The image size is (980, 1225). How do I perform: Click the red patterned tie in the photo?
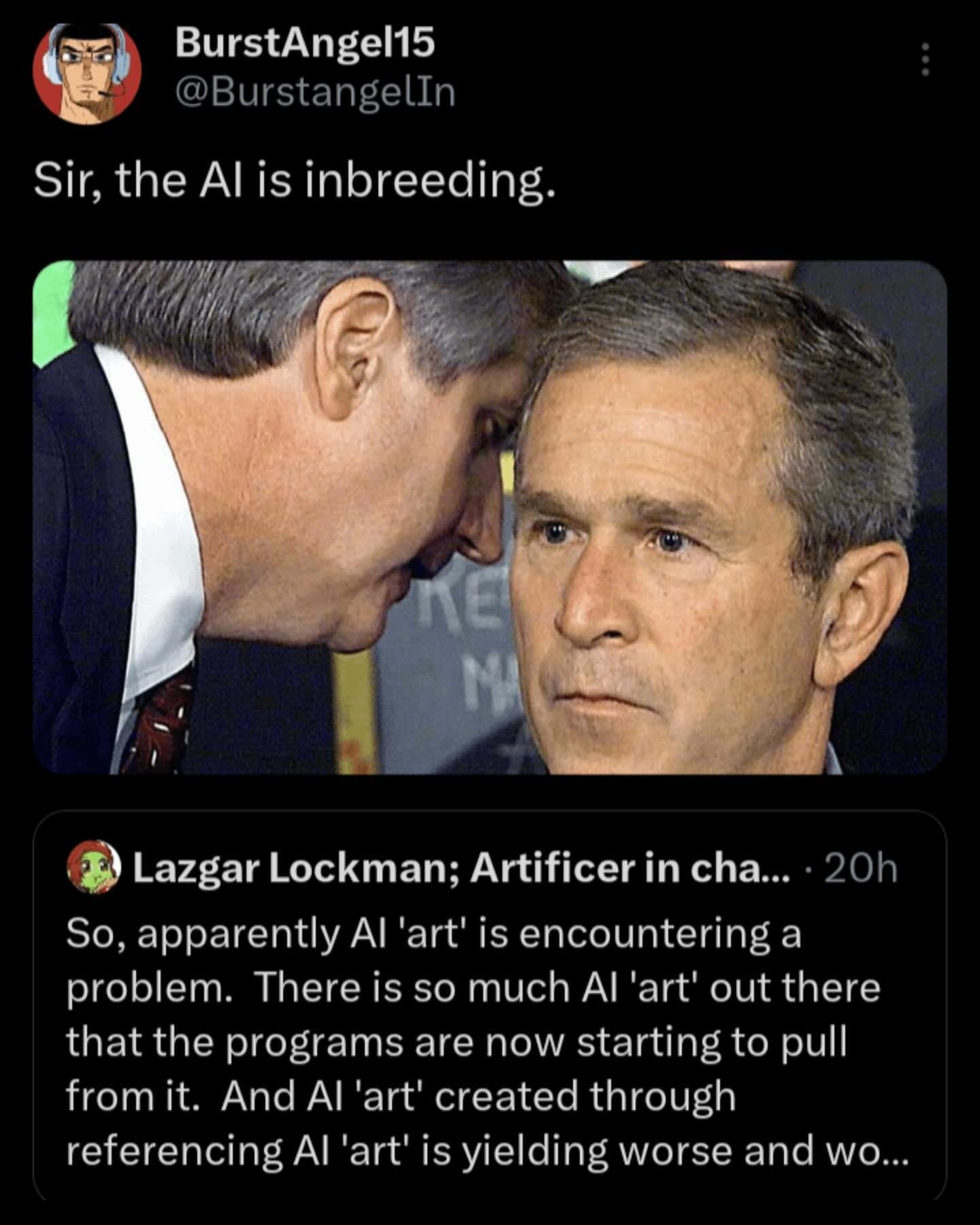tap(158, 721)
